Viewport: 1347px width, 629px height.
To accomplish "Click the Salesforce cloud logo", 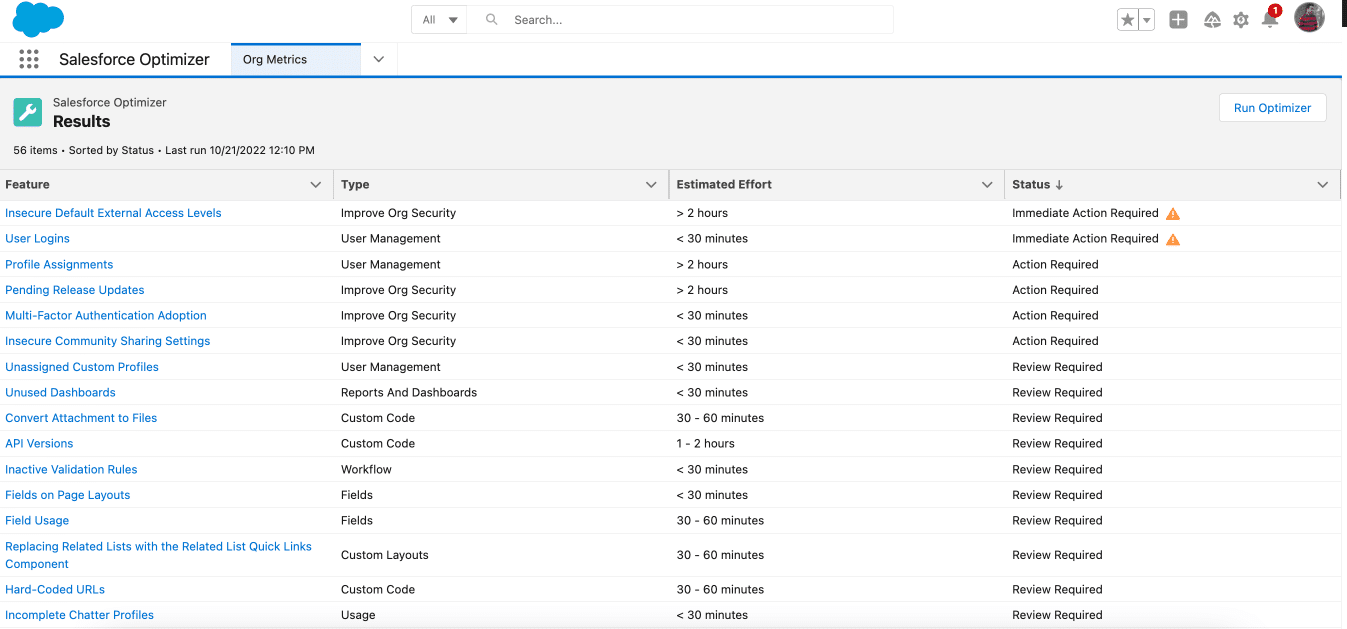I will click(x=38, y=19).
